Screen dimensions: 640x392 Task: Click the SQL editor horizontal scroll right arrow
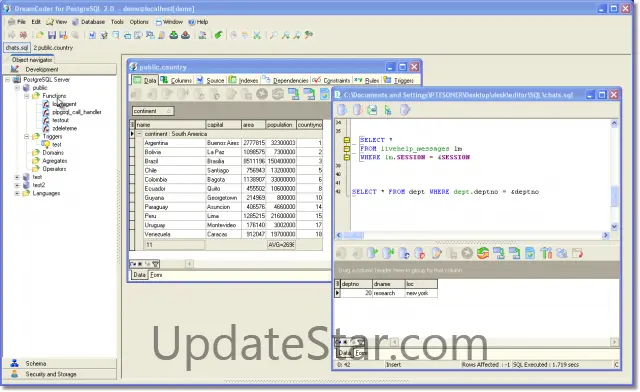coord(606,235)
